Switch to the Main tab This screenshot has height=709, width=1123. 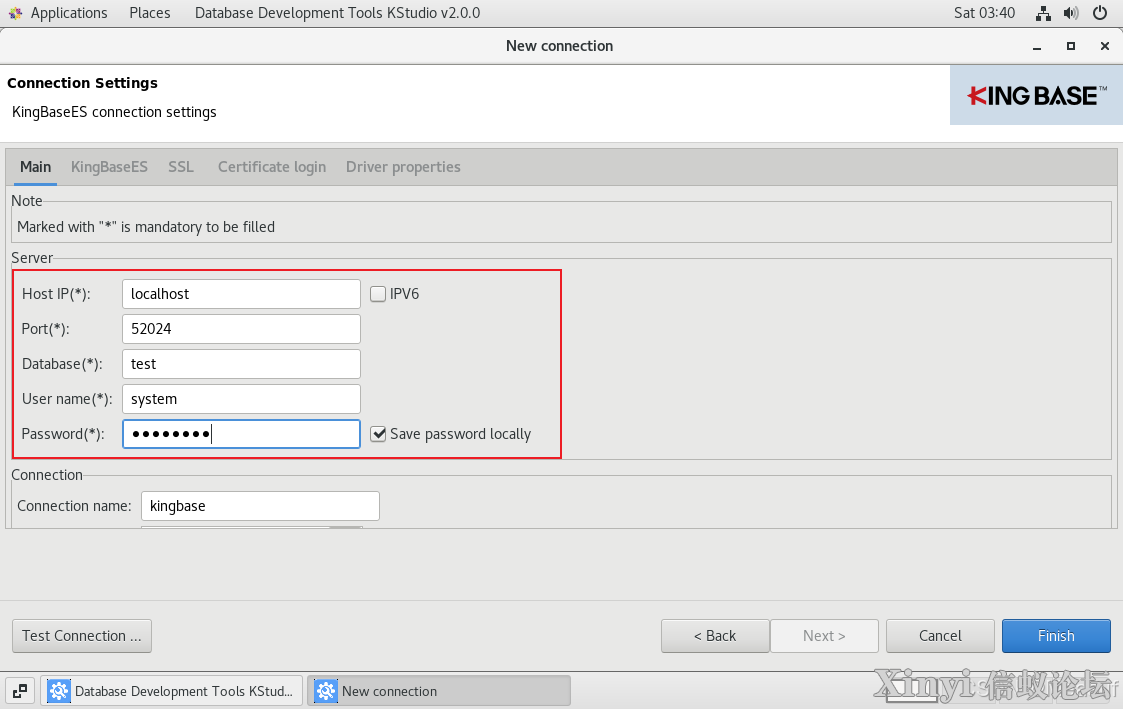[35, 167]
